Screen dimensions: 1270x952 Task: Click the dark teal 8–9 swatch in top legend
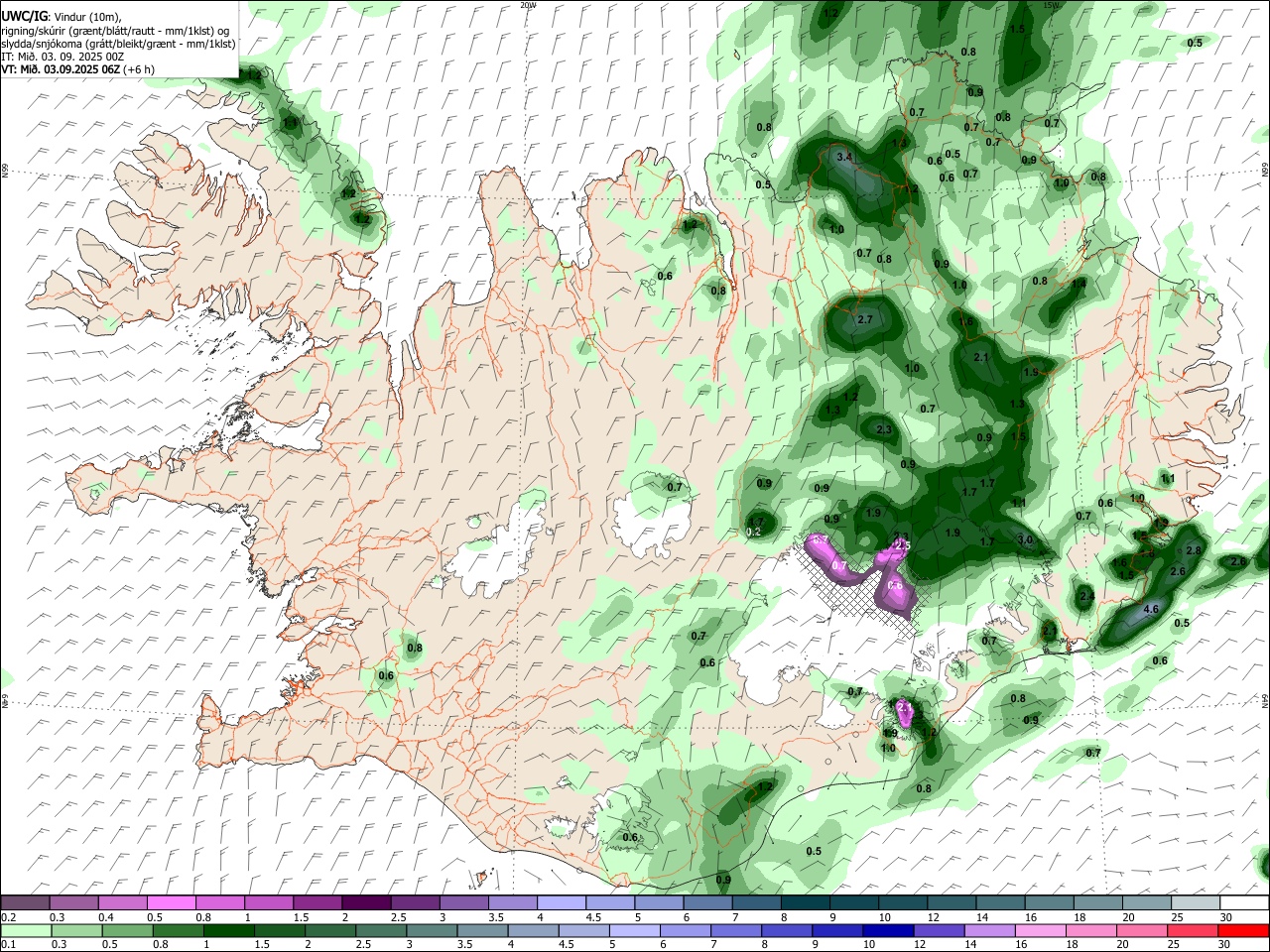coord(805,902)
